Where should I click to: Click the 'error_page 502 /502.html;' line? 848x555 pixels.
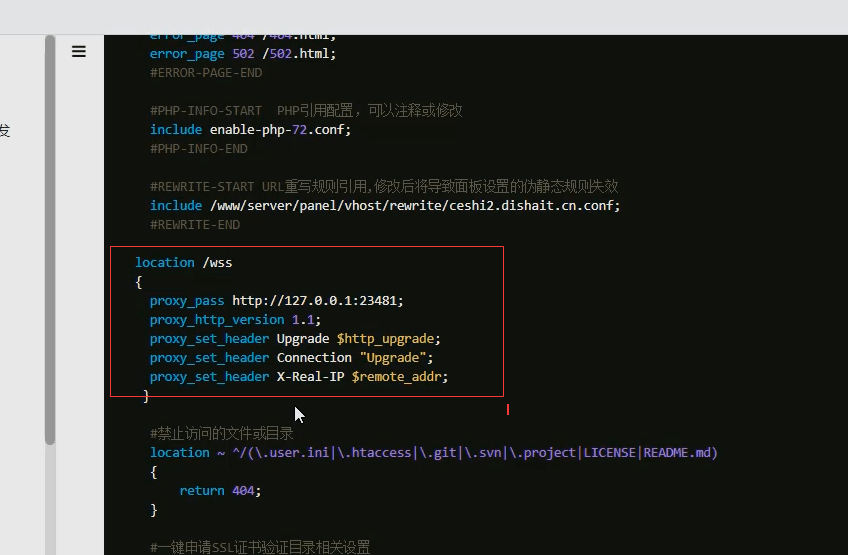click(x=243, y=54)
